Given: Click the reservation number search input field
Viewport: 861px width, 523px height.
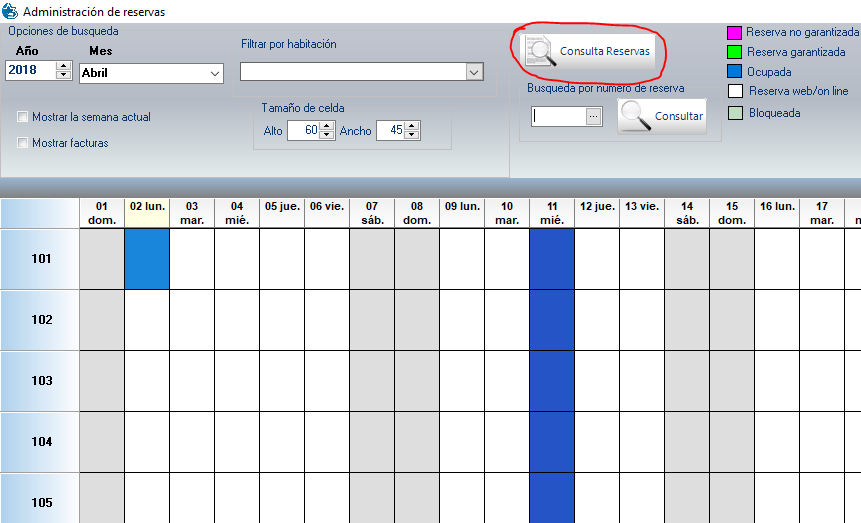Looking at the screenshot, I should [558, 116].
